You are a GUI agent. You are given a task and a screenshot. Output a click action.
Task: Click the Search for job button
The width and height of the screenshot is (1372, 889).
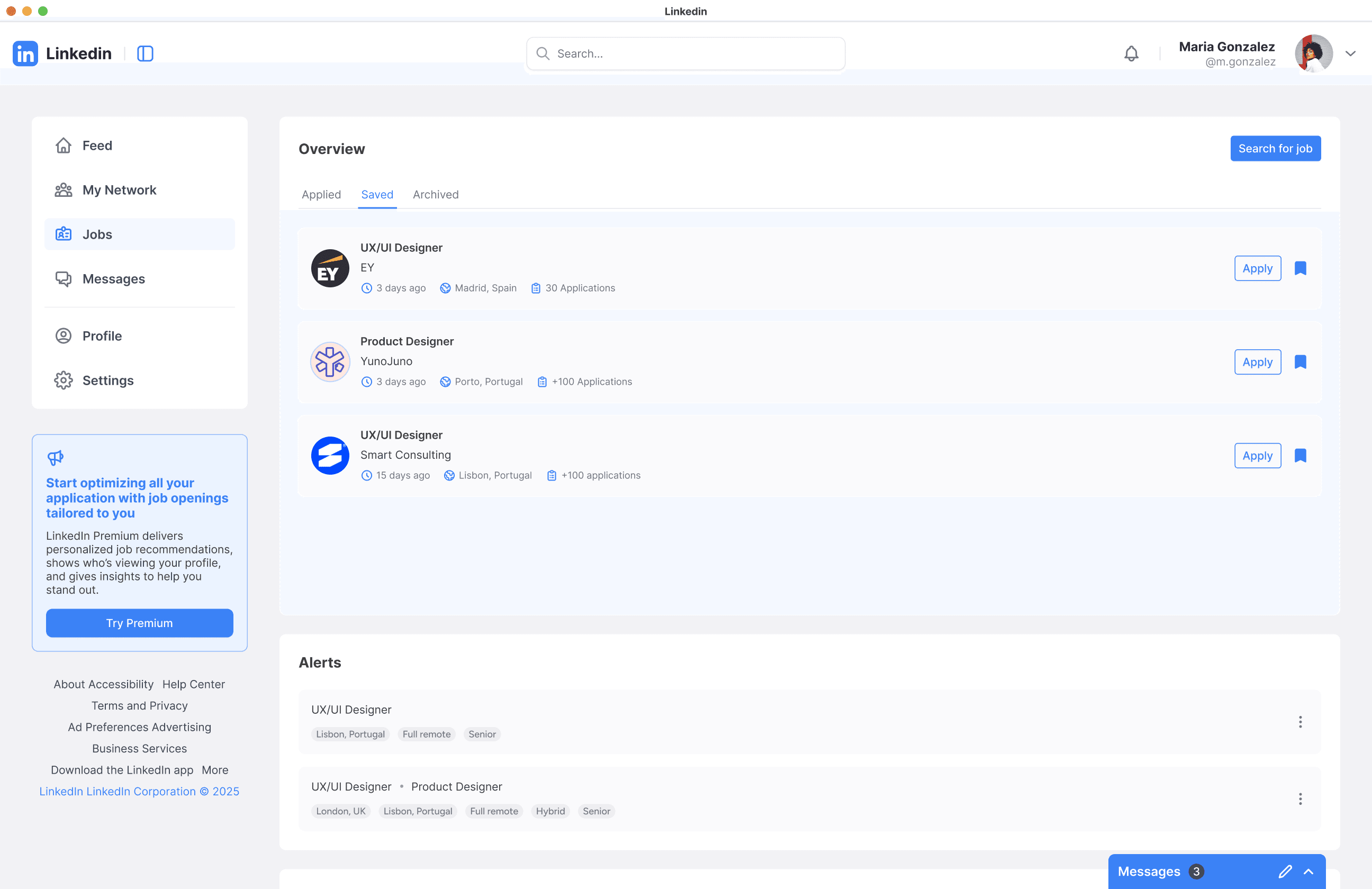click(x=1275, y=149)
